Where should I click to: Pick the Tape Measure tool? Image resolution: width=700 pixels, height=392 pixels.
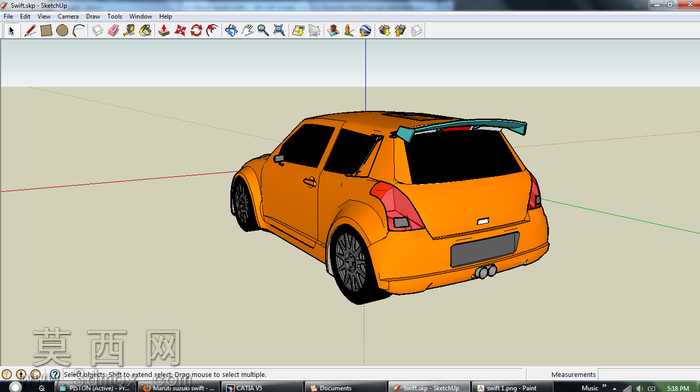pyautogui.click(x=129, y=30)
